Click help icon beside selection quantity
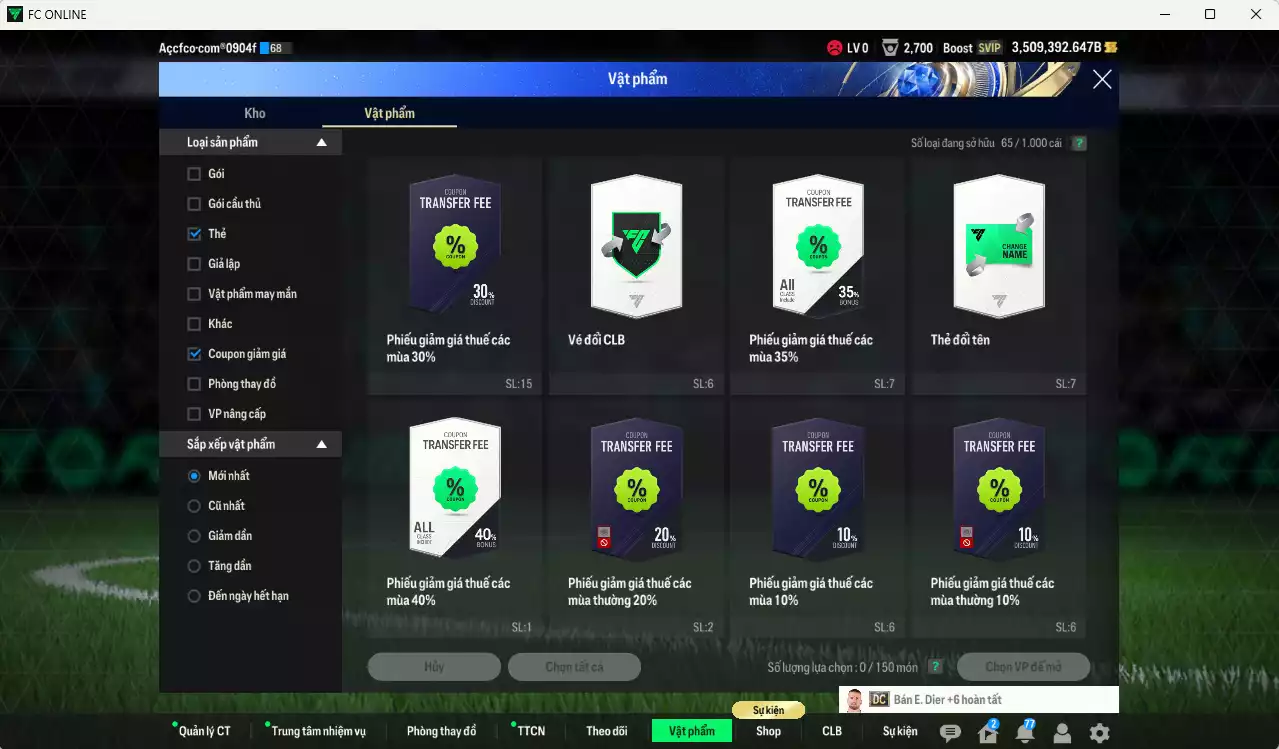This screenshot has width=1279, height=749. click(x=935, y=667)
